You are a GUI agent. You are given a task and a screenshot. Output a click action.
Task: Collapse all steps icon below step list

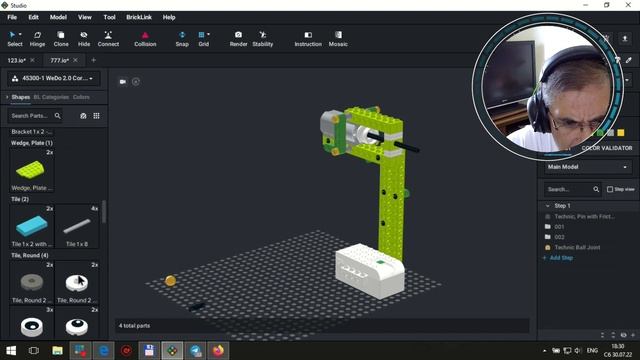pyautogui.click(x=602, y=335)
